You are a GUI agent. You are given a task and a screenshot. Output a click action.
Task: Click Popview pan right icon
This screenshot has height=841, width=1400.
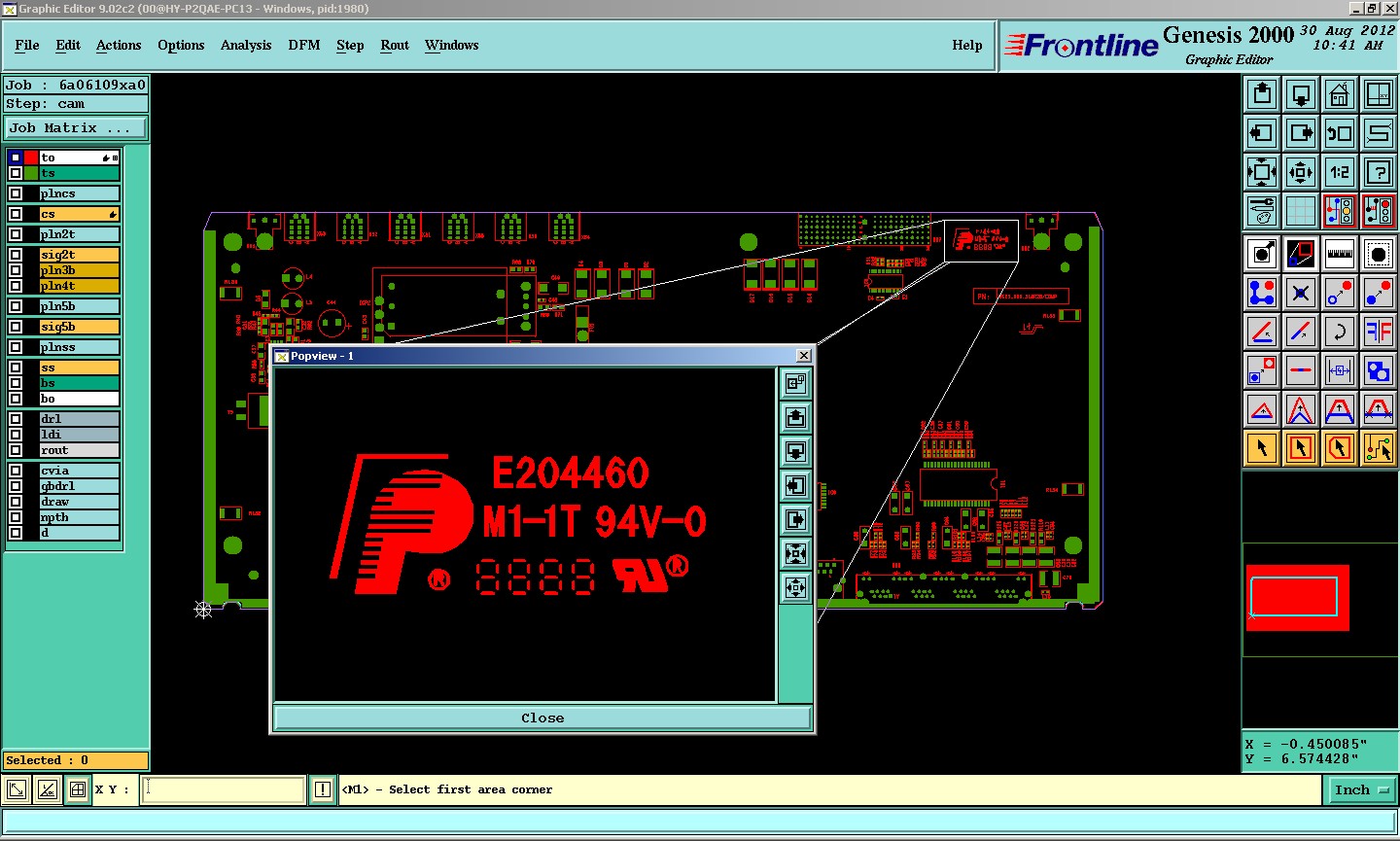tap(796, 520)
